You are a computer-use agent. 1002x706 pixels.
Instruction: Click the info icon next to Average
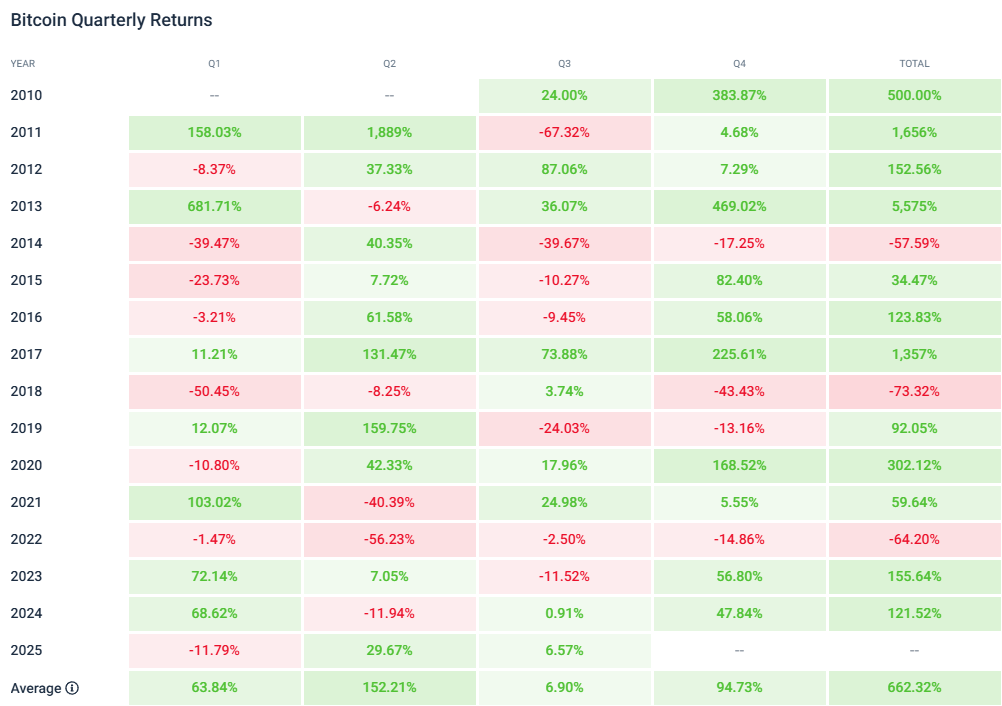click(73, 688)
